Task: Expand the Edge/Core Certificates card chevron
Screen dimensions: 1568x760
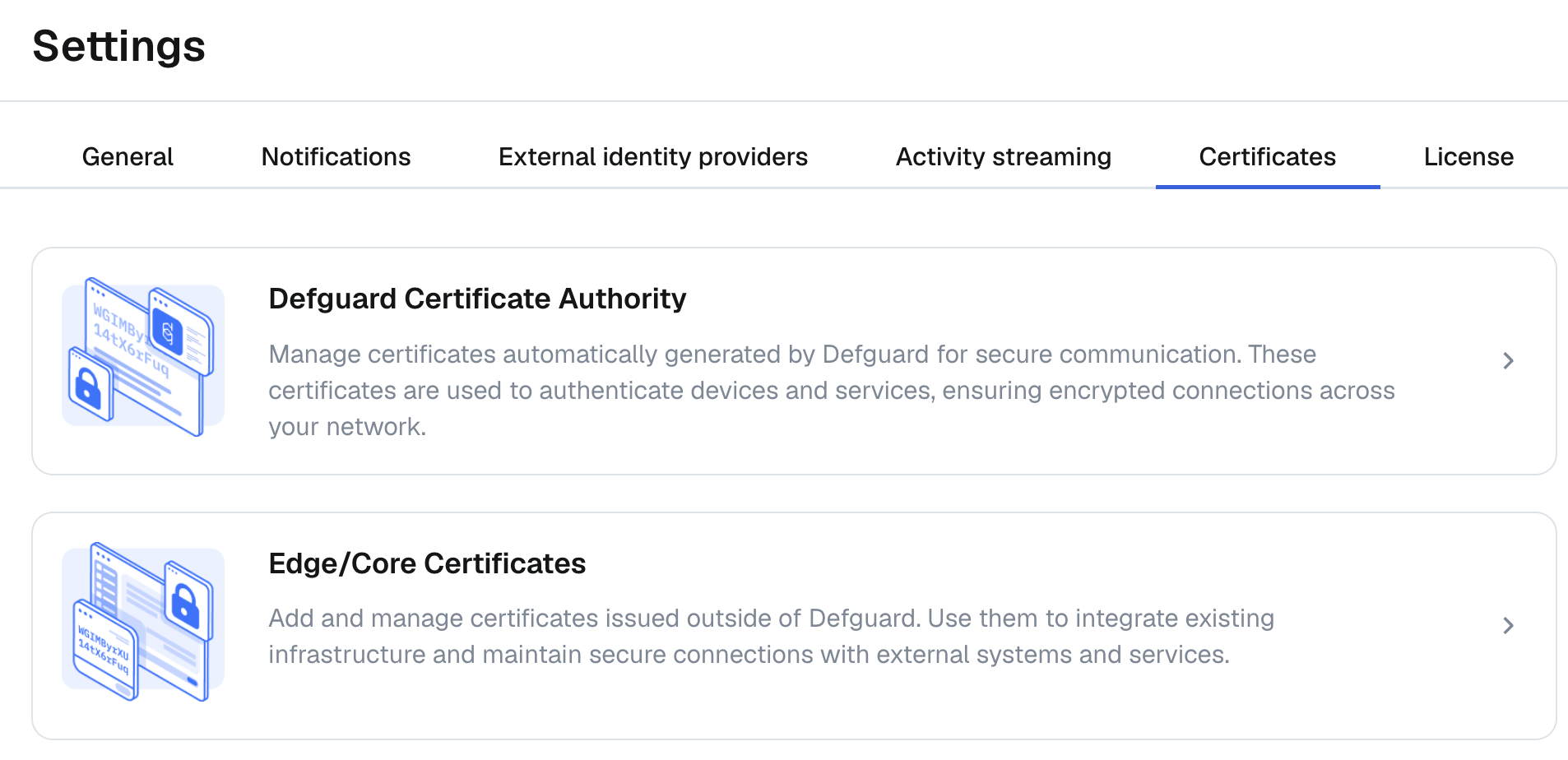Action: click(x=1509, y=625)
